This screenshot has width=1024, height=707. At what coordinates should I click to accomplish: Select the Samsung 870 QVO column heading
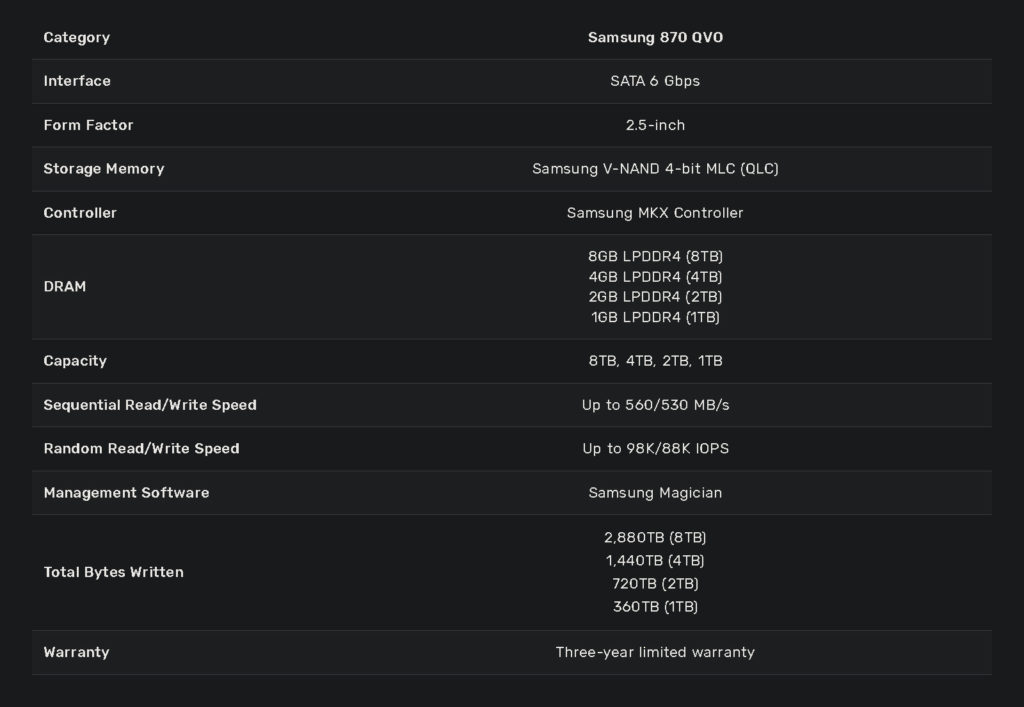tap(655, 38)
